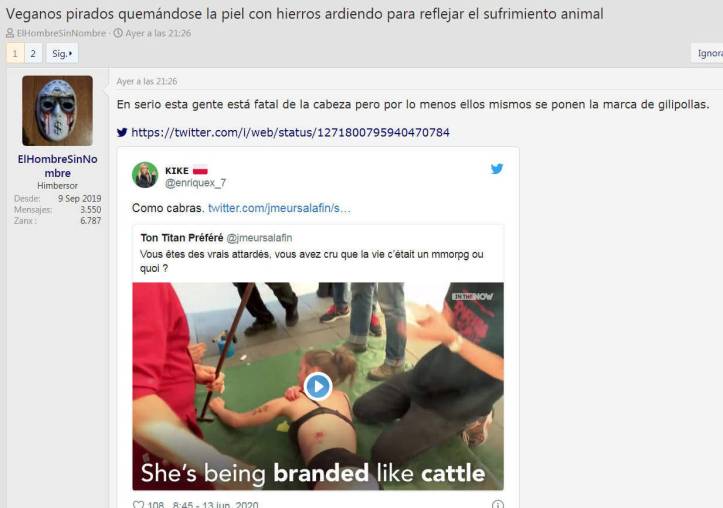Click the Ignorar button
The image size is (723, 508).
tap(707, 53)
